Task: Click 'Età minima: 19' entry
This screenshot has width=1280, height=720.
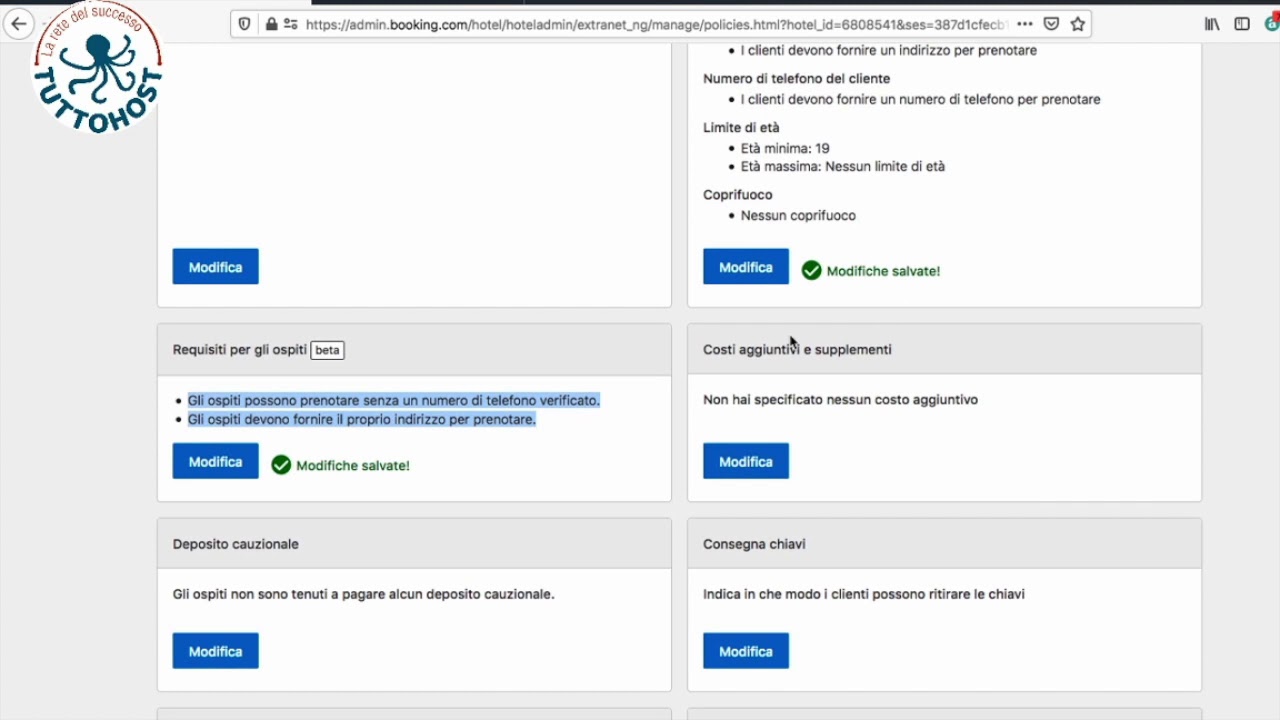Action: click(x=785, y=148)
